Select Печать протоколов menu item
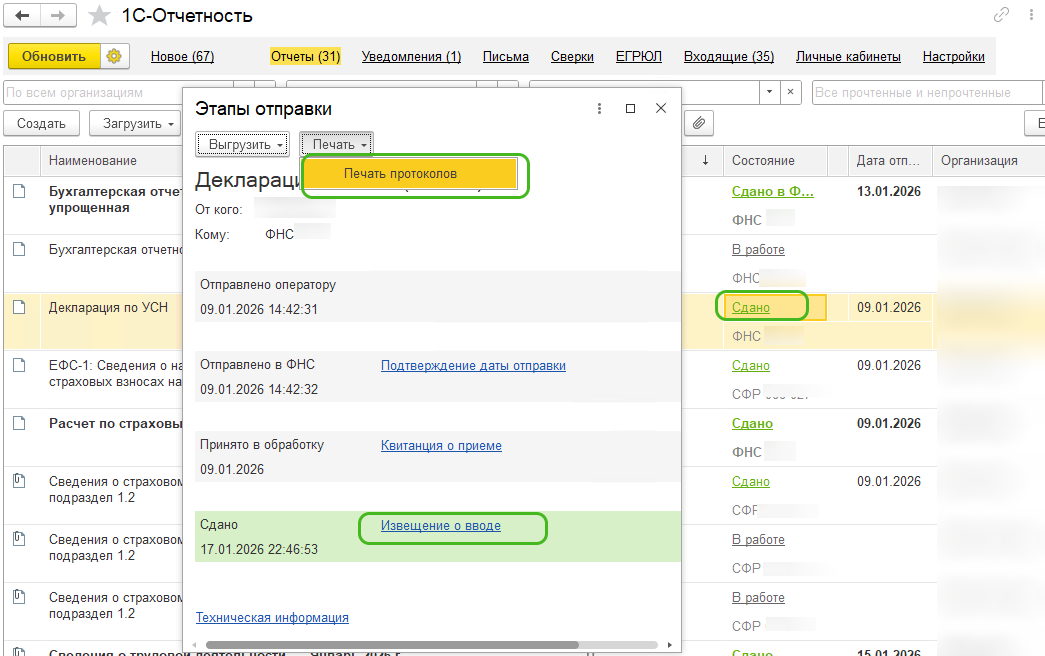 (400, 174)
